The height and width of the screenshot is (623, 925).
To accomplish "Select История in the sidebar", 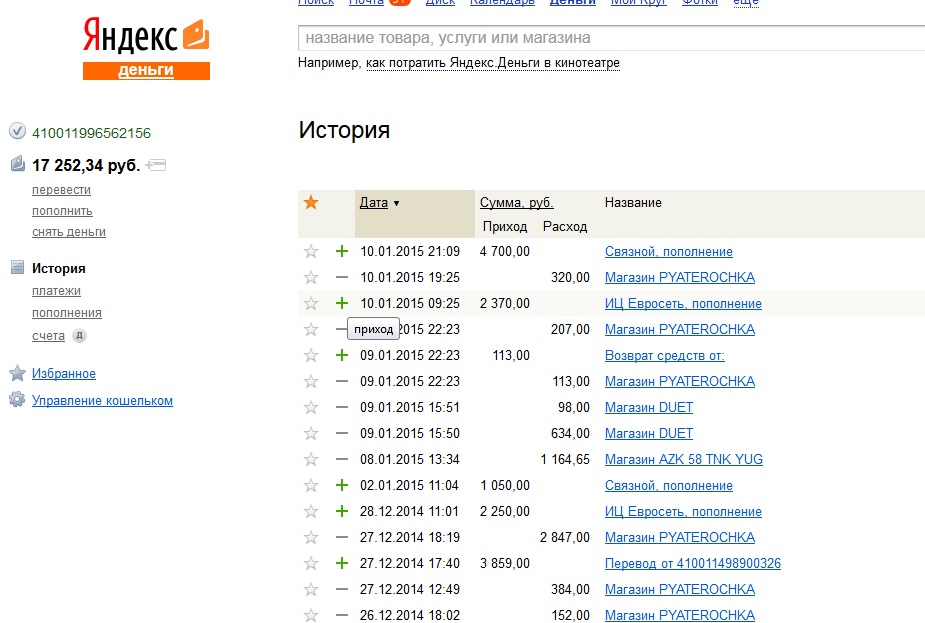I will pyautogui.click(x=58, y=268).
